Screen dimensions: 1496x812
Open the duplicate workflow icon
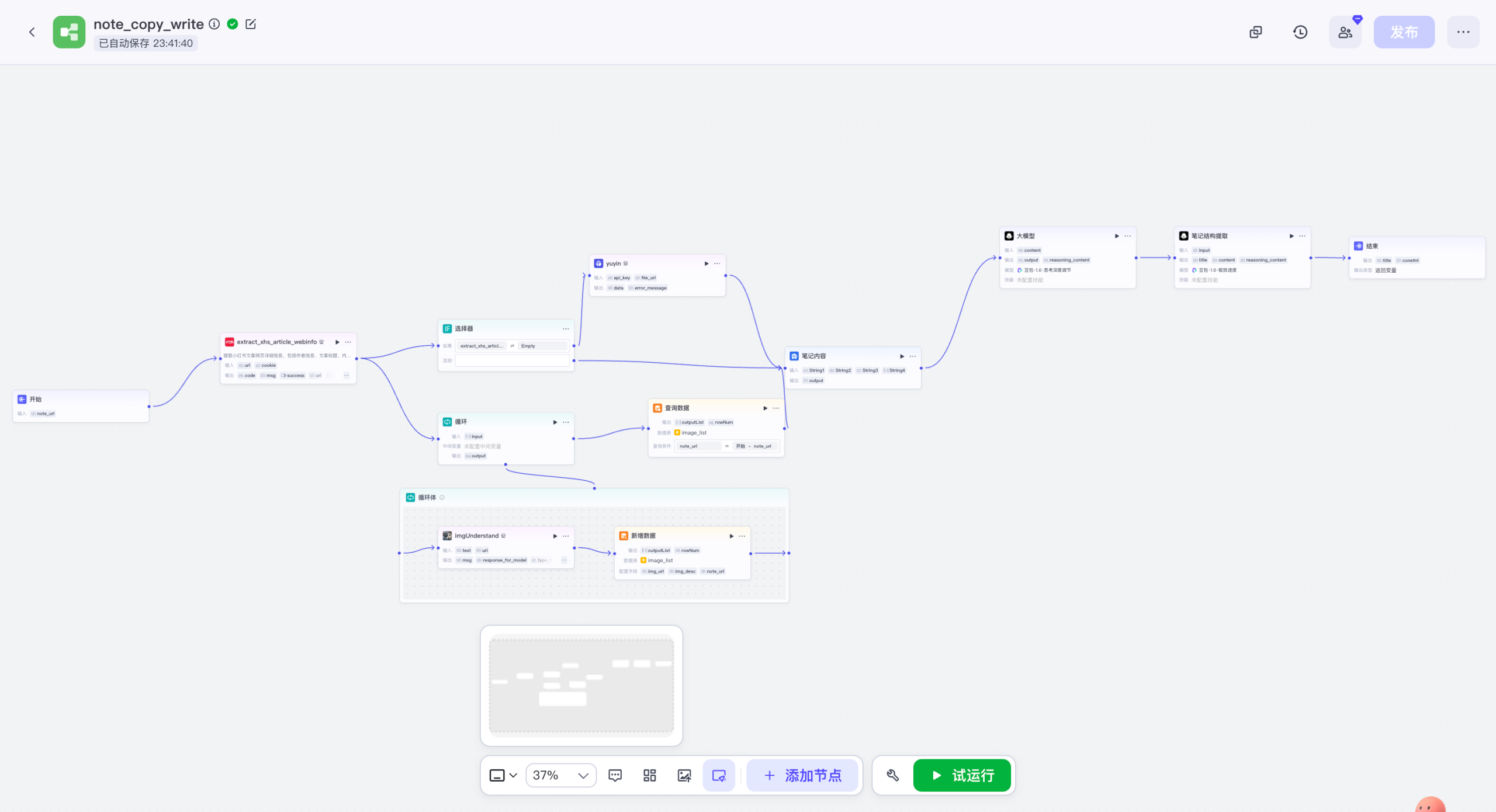pos(1256,32)
